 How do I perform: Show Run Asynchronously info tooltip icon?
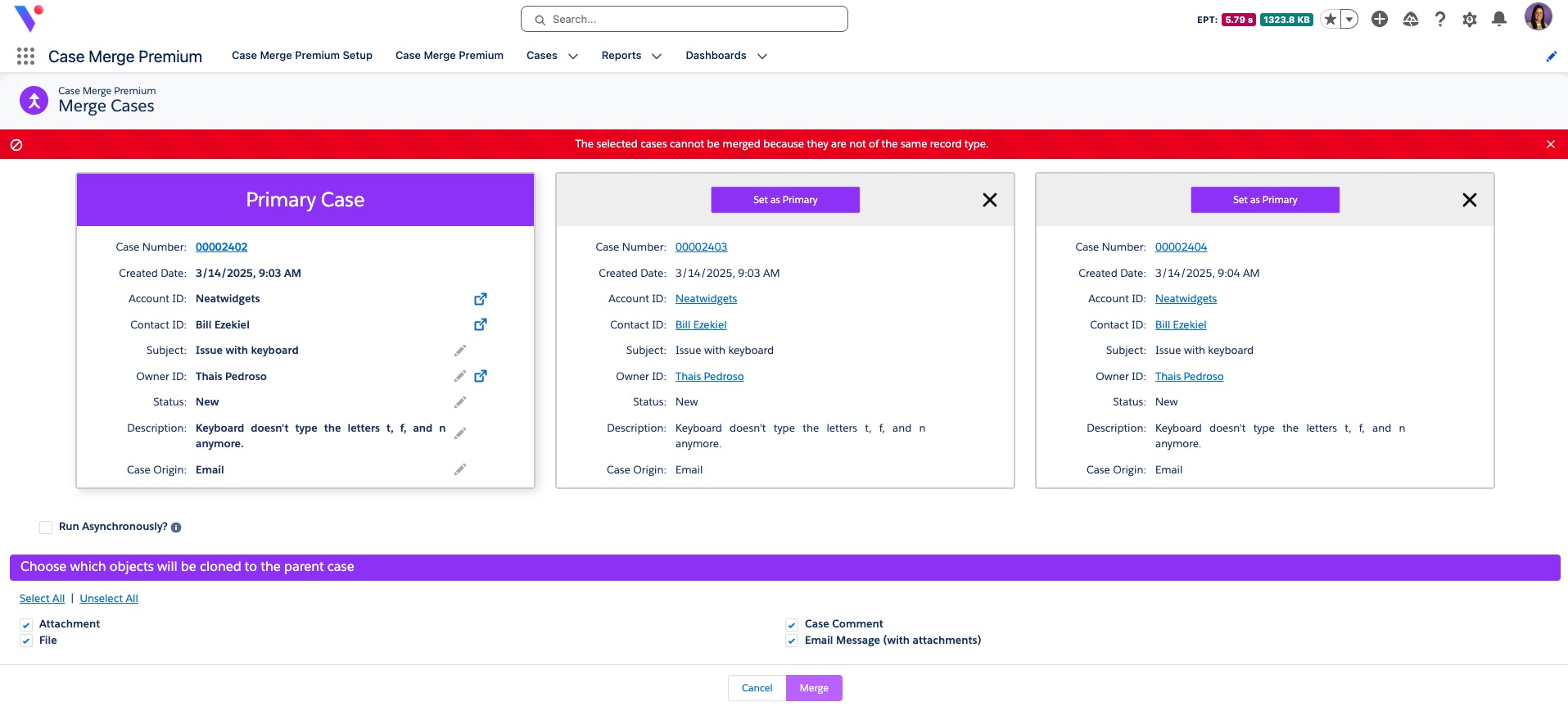pos(176,528)
